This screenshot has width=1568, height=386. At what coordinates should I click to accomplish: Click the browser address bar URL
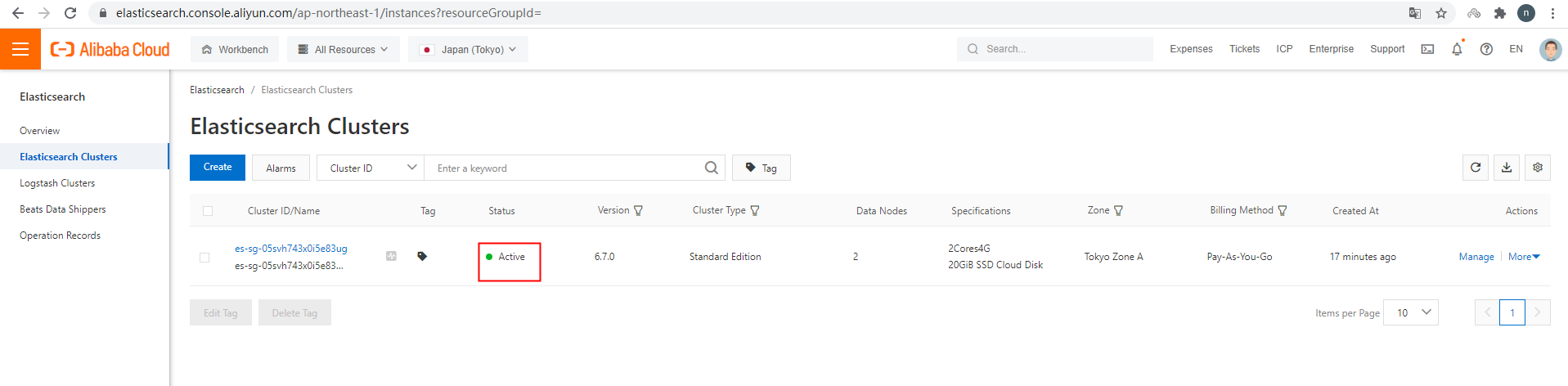point(328,13)
